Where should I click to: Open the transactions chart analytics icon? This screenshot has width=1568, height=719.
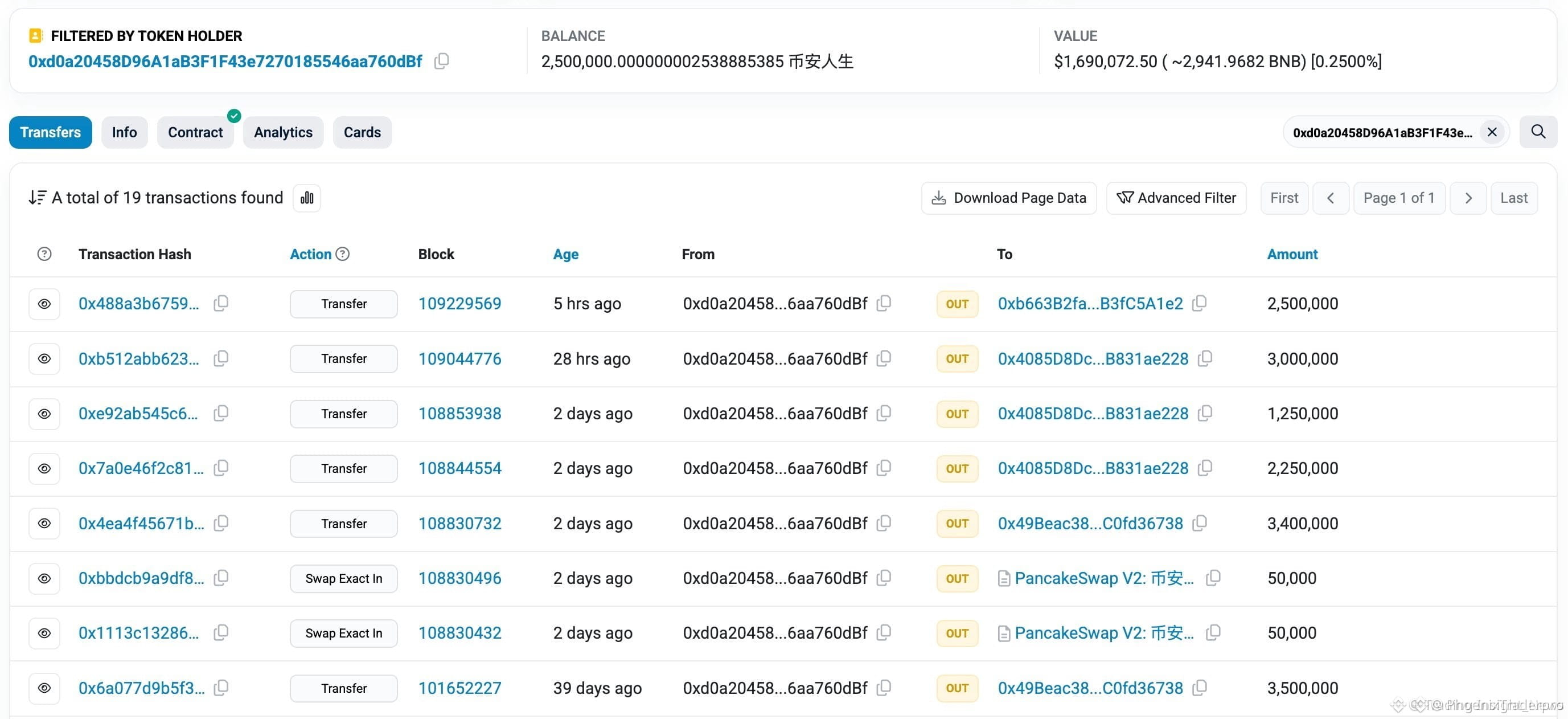[x=307, y=198]
